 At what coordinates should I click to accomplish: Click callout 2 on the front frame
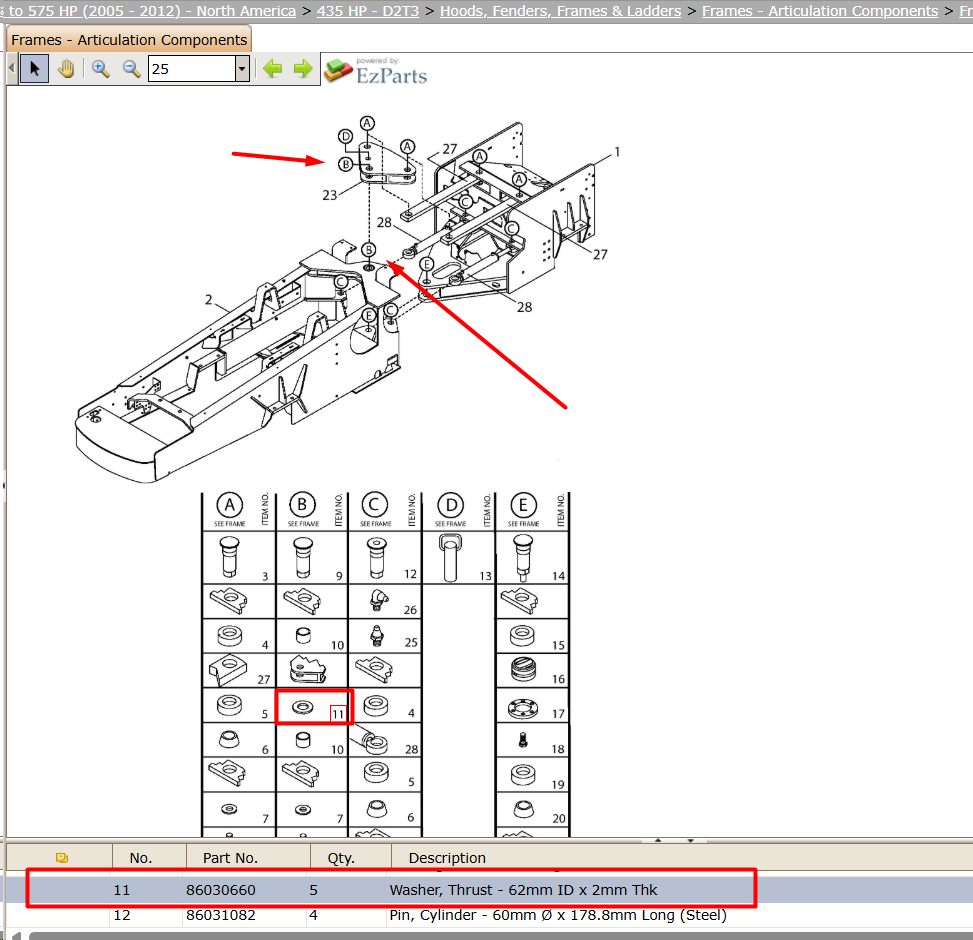(x=208, y=300)
